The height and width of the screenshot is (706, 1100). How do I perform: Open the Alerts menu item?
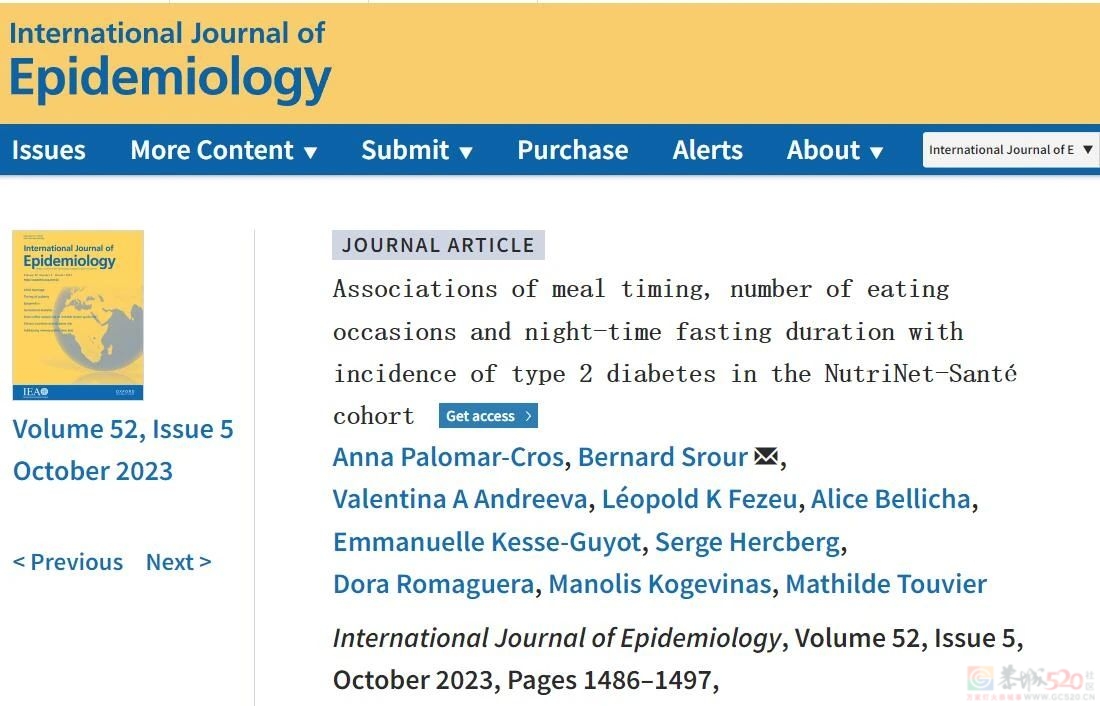point(707,151)
